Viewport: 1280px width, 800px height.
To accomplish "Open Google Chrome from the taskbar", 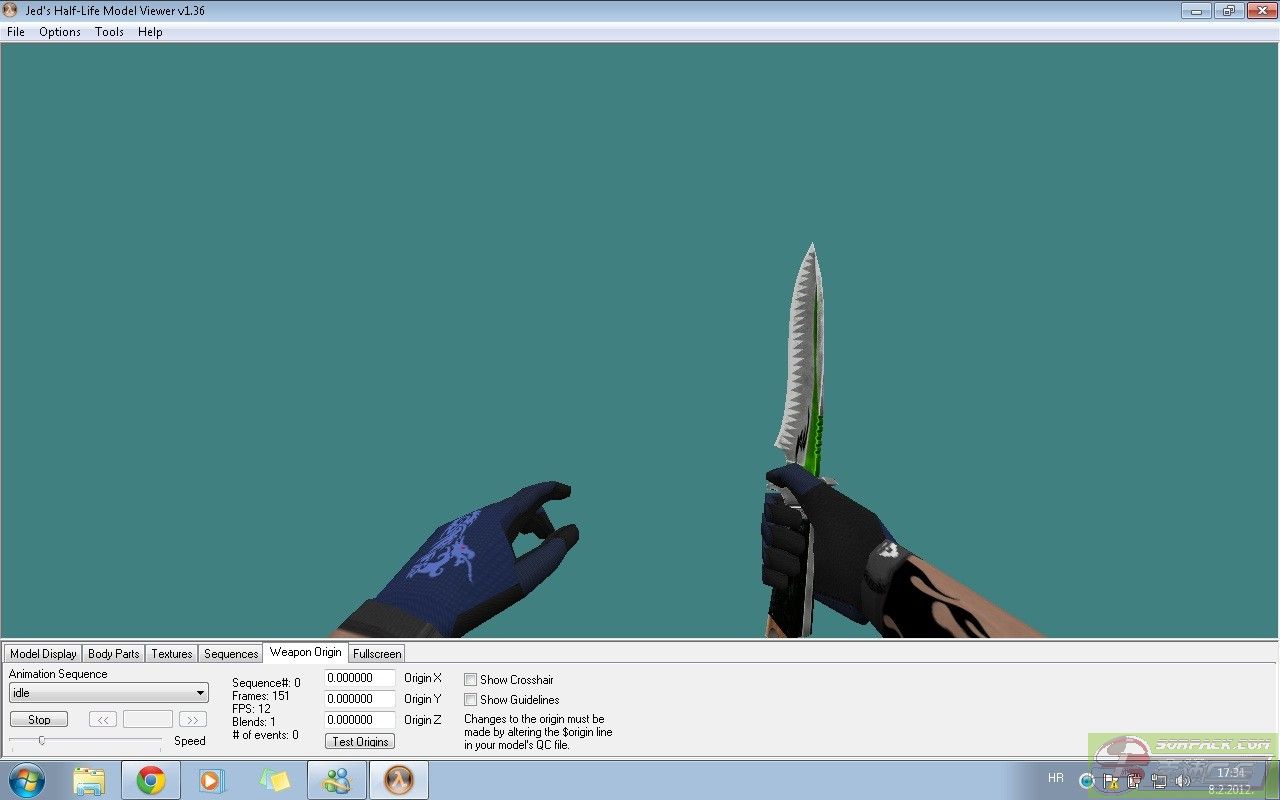I will point(151,780).
